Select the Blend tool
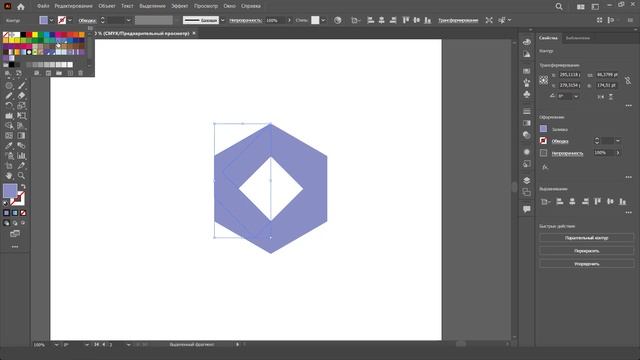The image size is (640, 360). 22,146
